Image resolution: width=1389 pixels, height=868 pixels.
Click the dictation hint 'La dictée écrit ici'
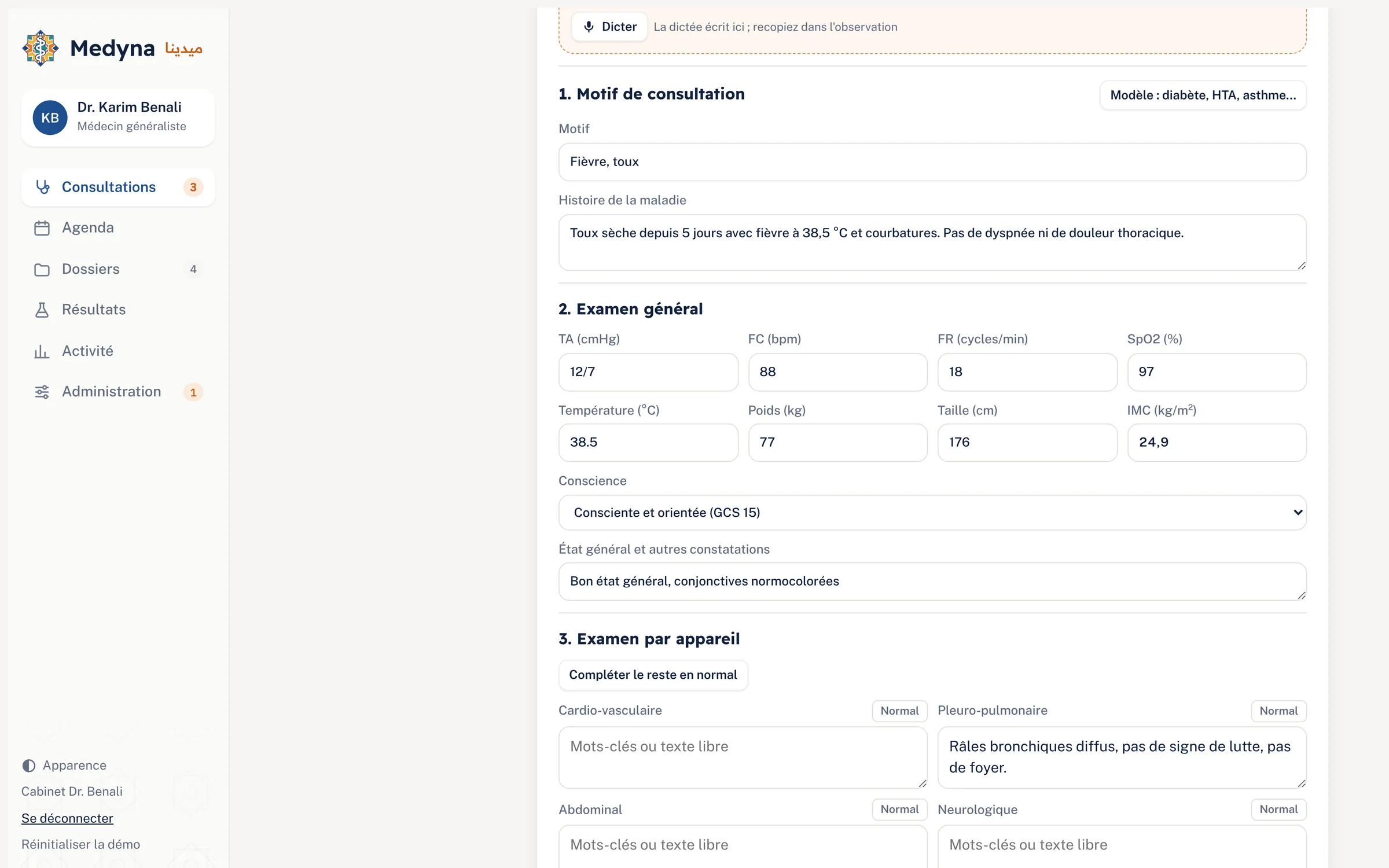point(775,27)
